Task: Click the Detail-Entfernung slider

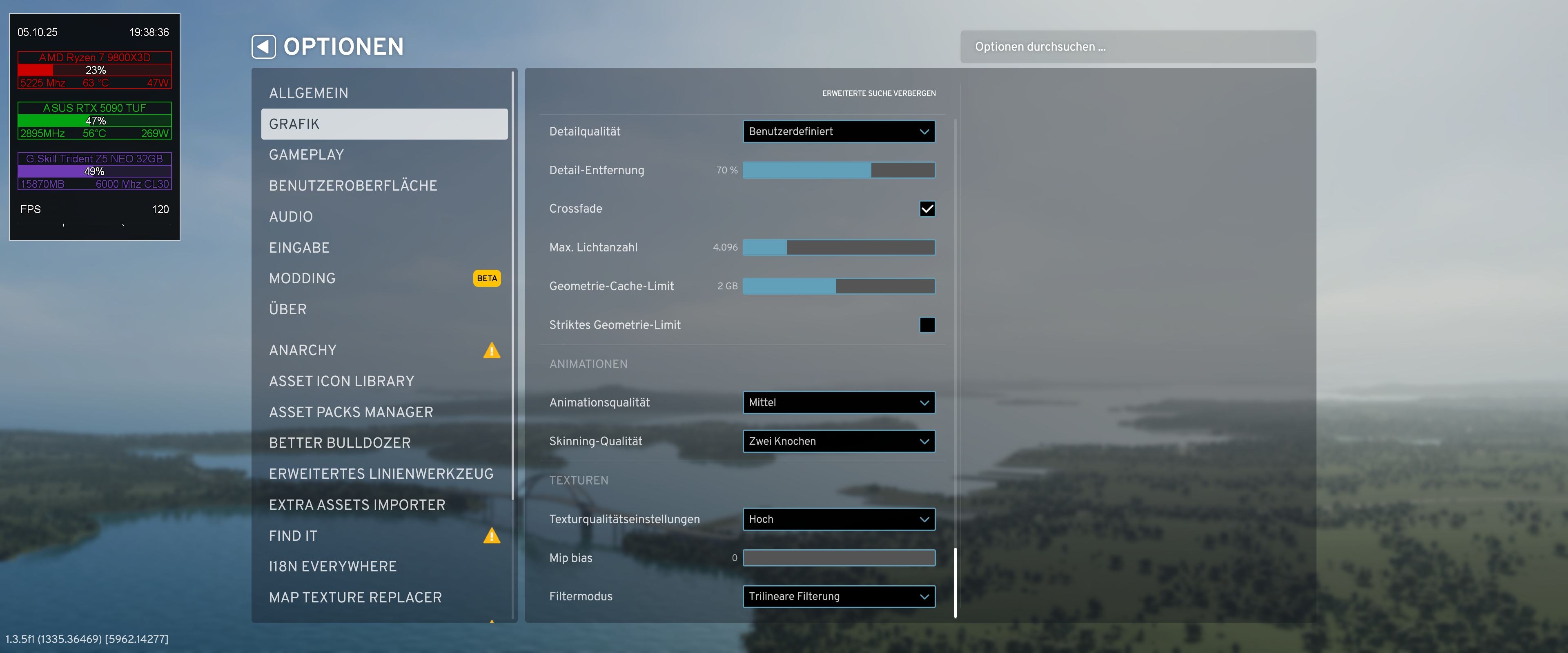Action: coord(838,171)
